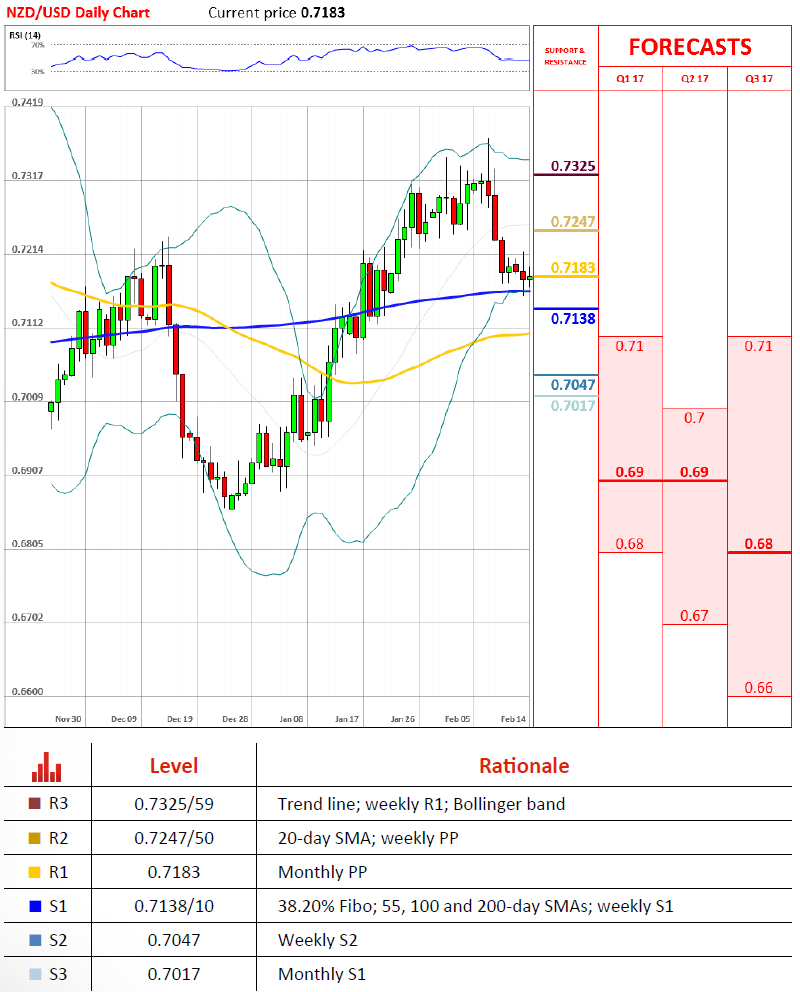Click the Q2 17 bold median forecast 0.69
800x992 pixels.
694,472
